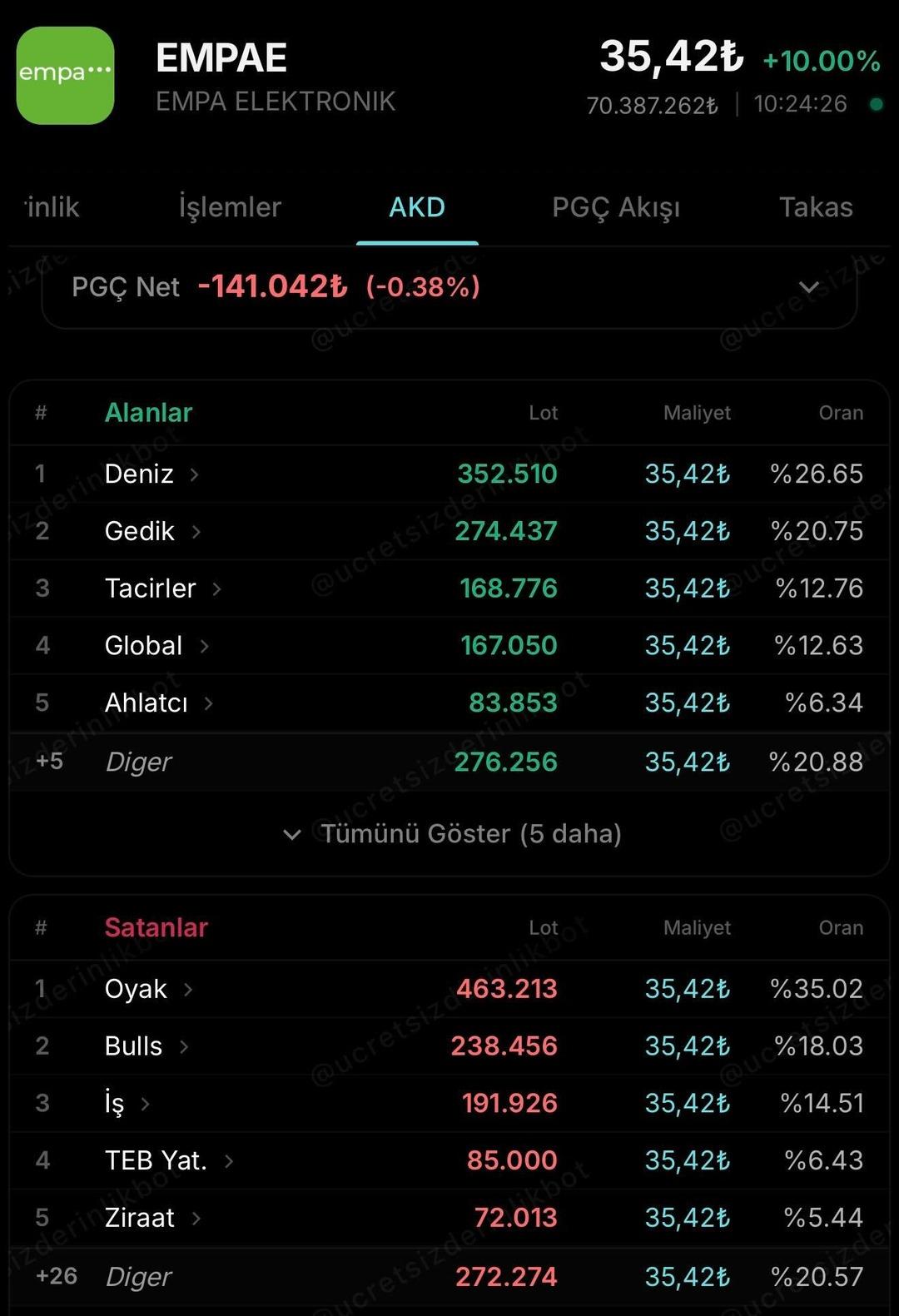
Task: Expand Tümünü Göster (5 daha) list
Action: (453, 834)
